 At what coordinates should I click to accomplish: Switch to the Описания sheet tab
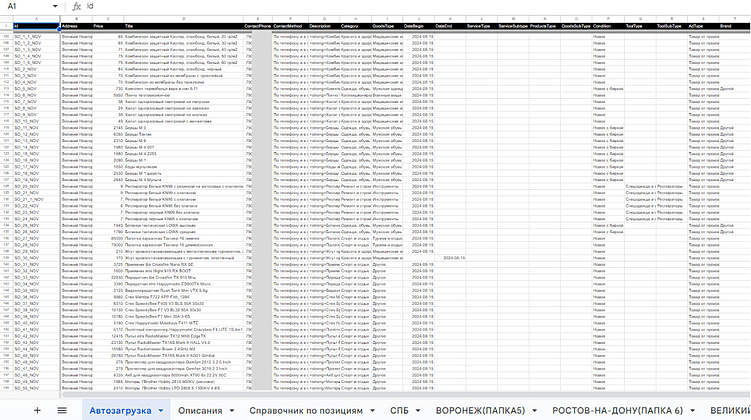click(x=200, y=410)
